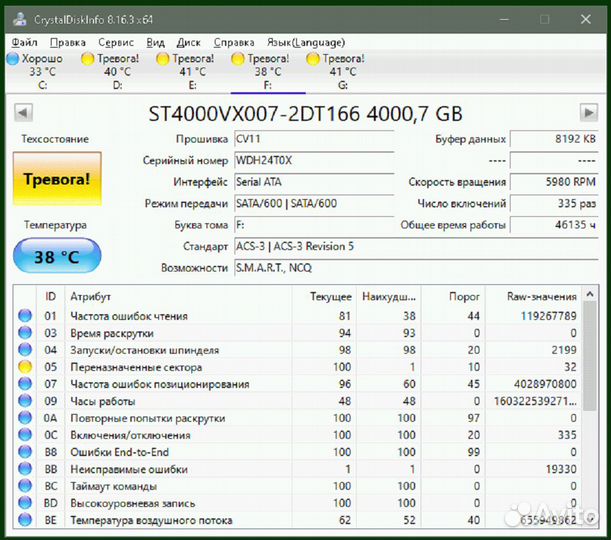
Task: Click status circle for attribute 03 row
Action: tap(25, 333)
